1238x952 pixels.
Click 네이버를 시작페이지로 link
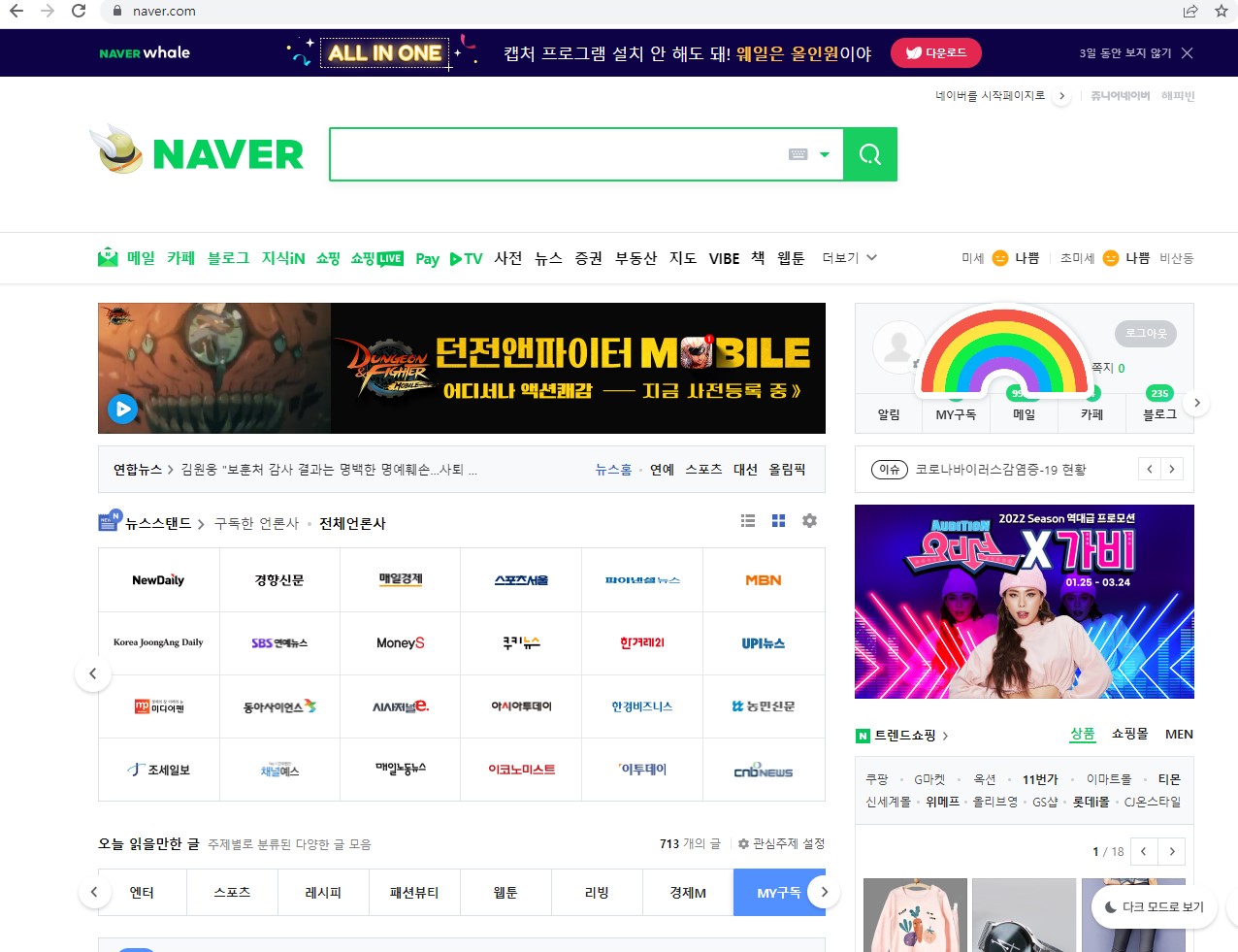point(990,95)
